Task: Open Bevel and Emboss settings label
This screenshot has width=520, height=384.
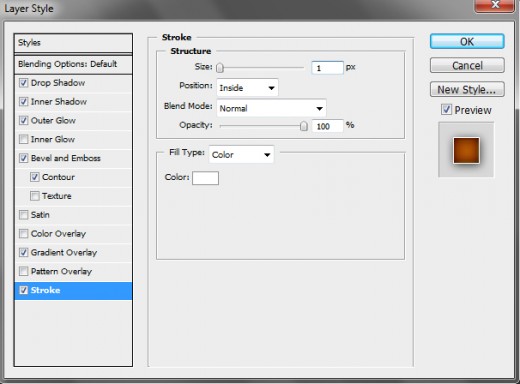Action: pyautogui.click(x=66, y=158)
